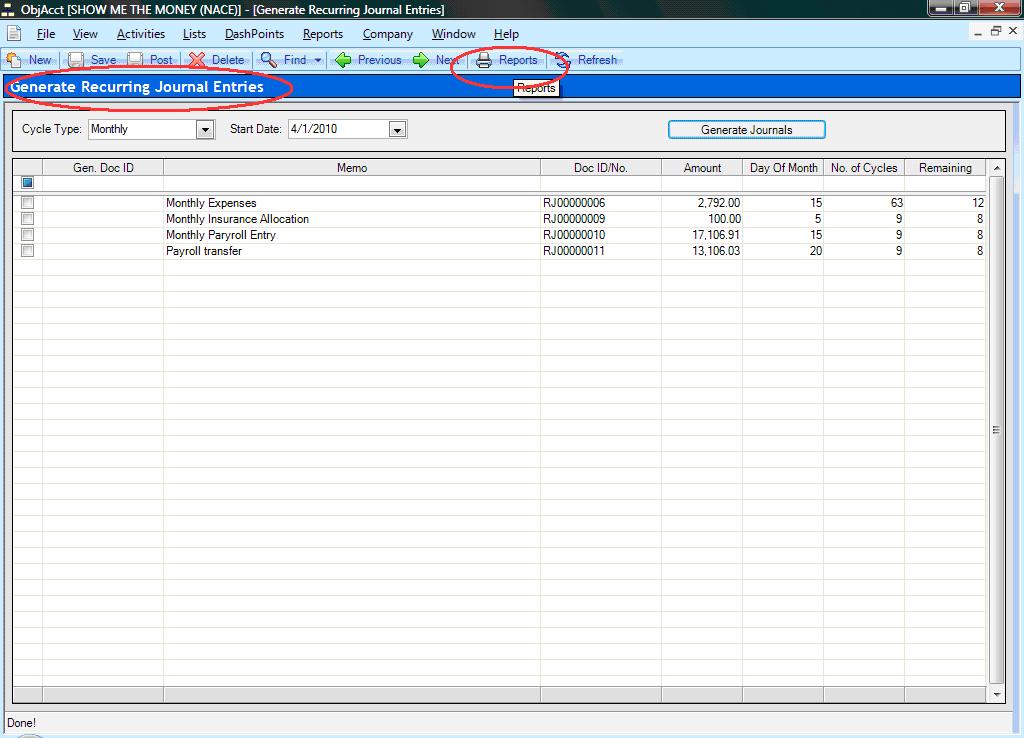
Task: Expand the Start Date picker dropdown
Action: (x=397, y=129)
